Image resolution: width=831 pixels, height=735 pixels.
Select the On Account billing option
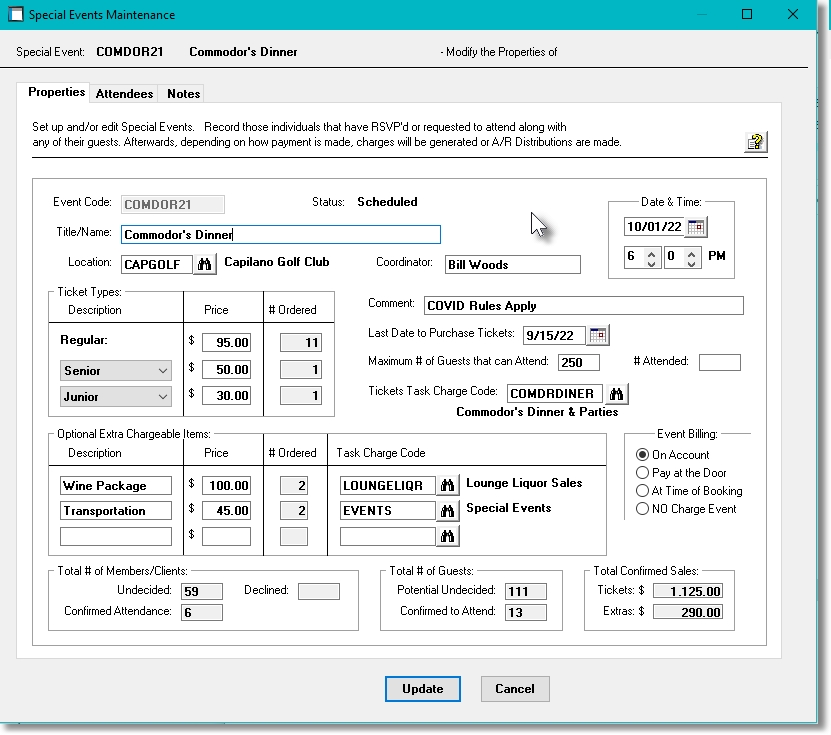(x=643, y=455)
